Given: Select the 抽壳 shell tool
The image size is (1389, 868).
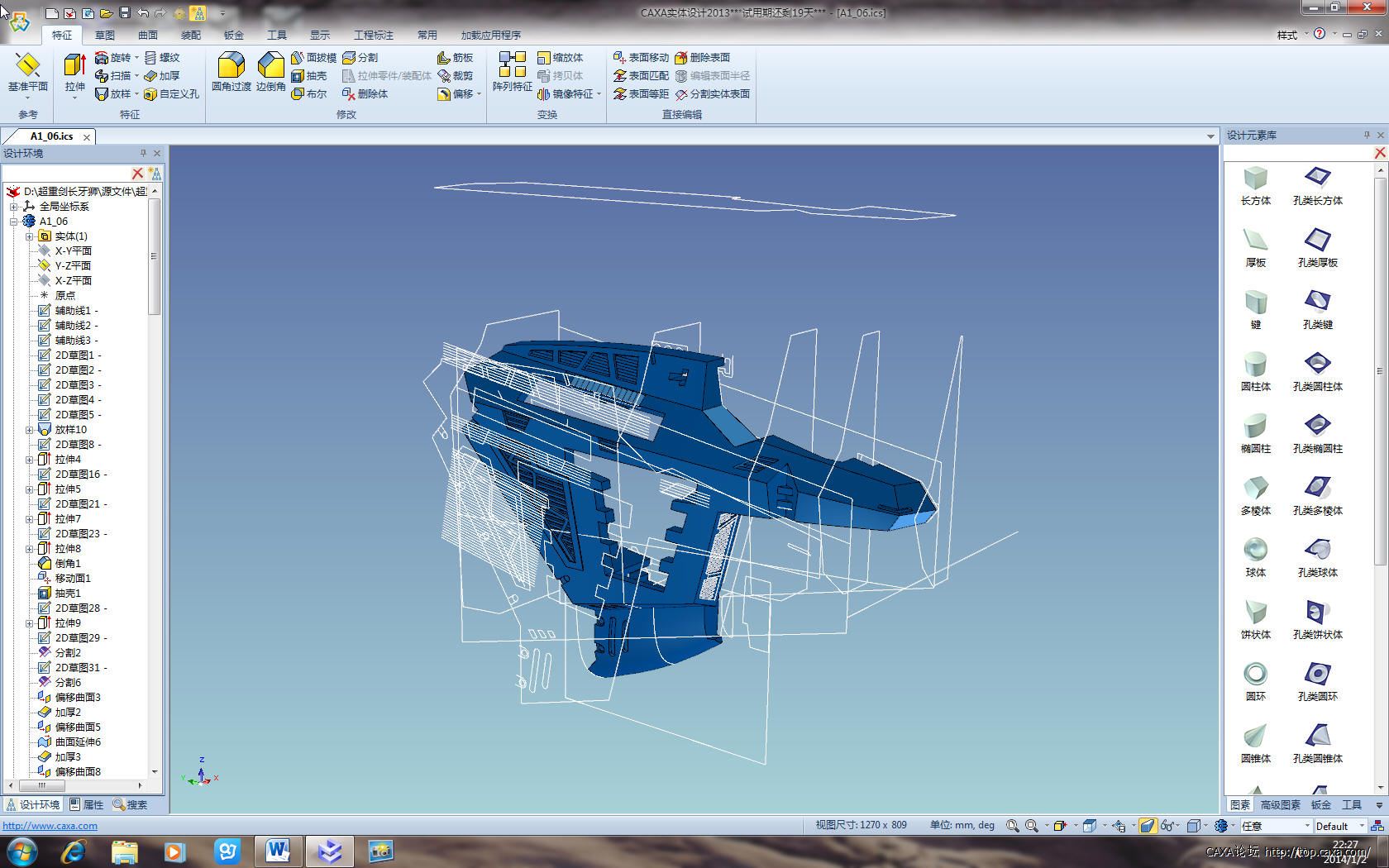Looking at the screenshot, I should 309,76.
